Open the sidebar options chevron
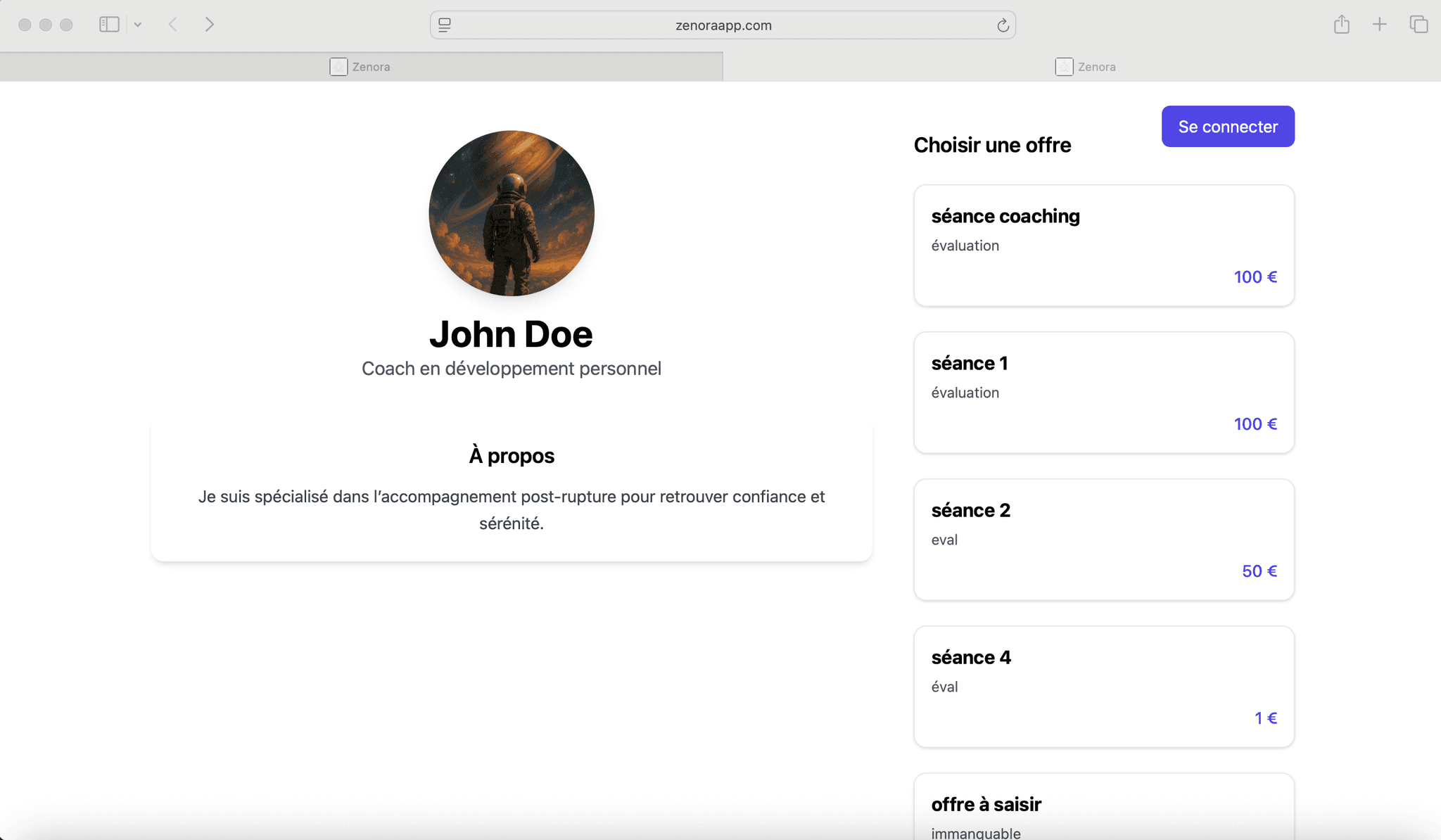This screenshot has height=840, width=1441. coord(138,24)
